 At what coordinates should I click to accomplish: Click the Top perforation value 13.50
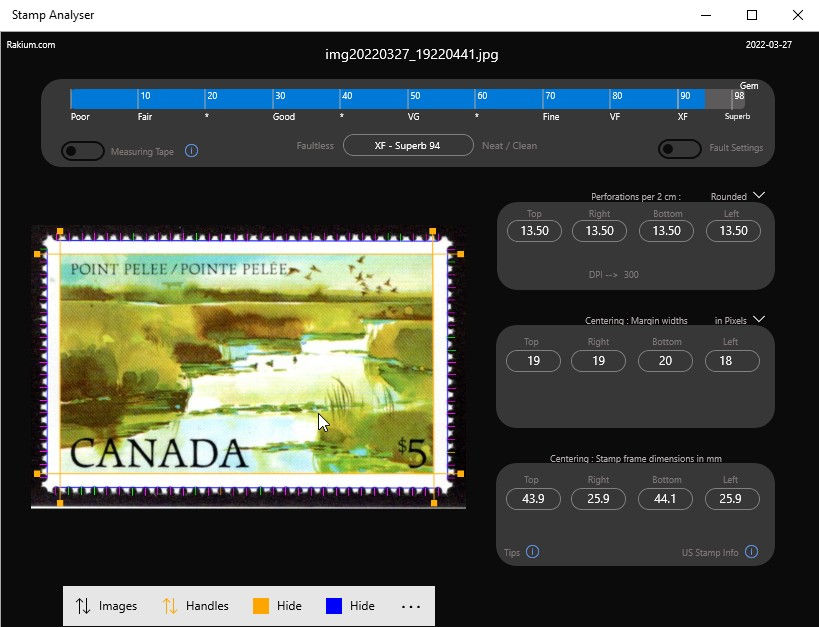[x=534, y=231]
